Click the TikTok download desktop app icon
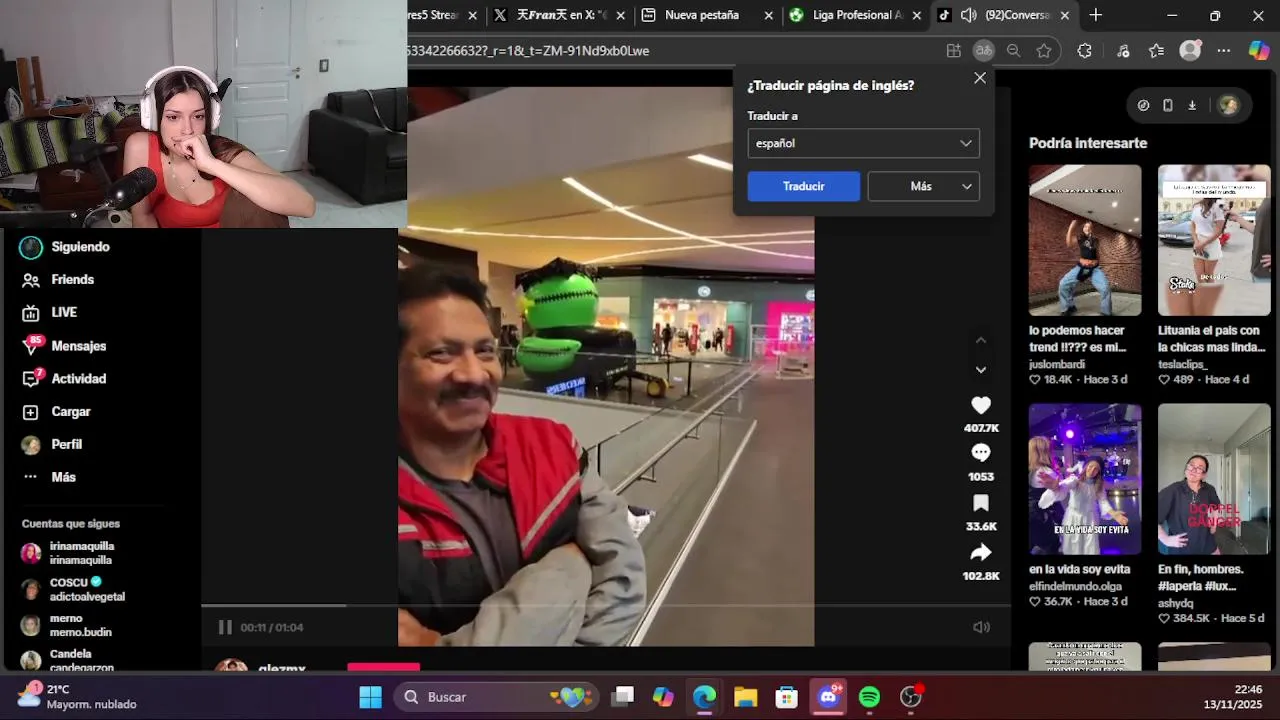This screenshot has height=720, width=1280. [1192, 105]
